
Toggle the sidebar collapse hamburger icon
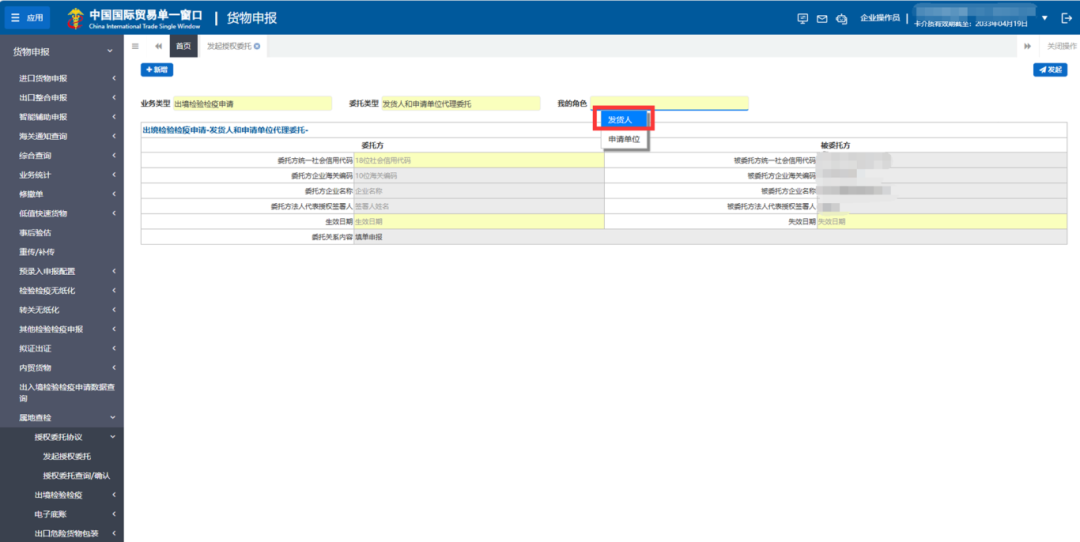pos(135,46)
